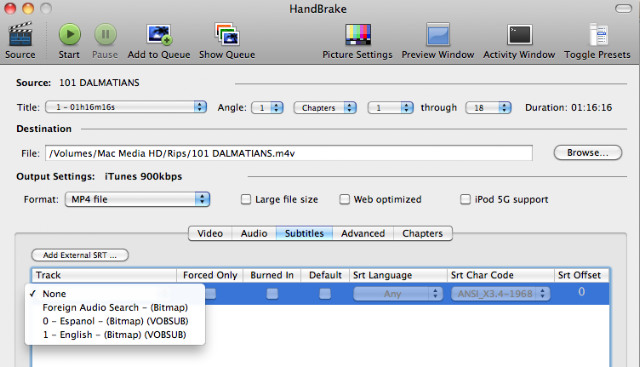Toggle Presets drawer icon

coord(598,34)
